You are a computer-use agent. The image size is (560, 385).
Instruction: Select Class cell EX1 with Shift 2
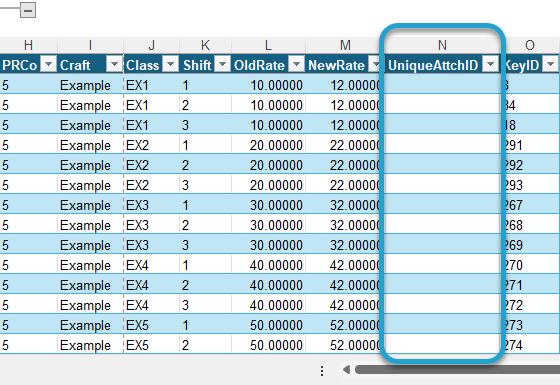pyautogui.click(x=151, y=105)
